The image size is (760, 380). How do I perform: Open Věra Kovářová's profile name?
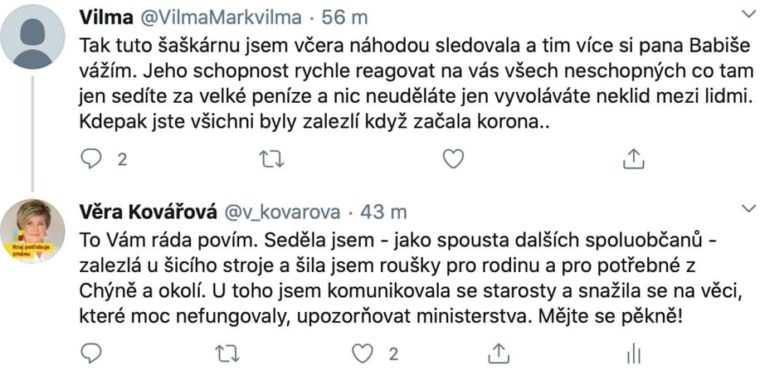(x=150, y=212)
